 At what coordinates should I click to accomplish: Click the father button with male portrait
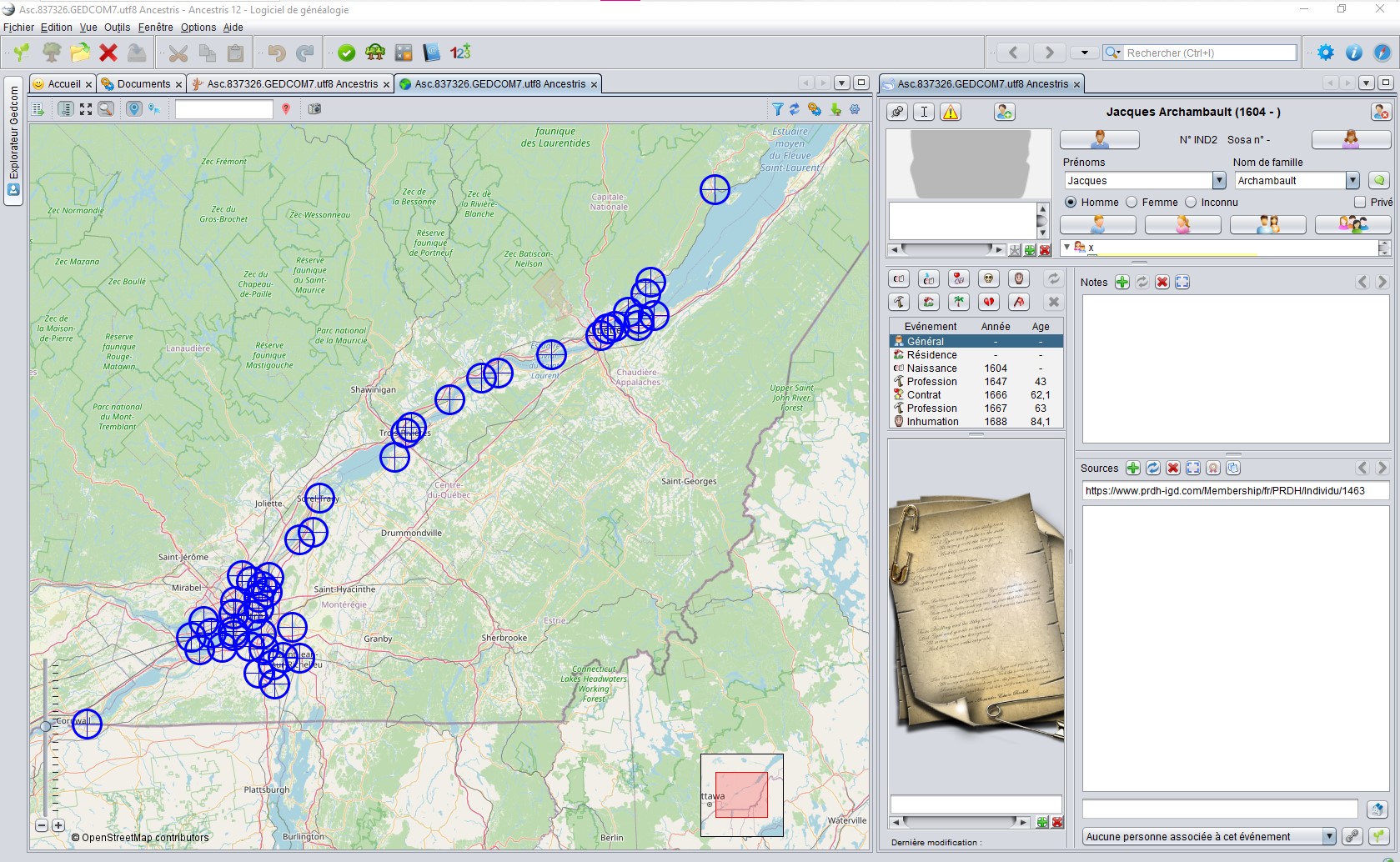pyautogui.click(x=1099, y=140)
